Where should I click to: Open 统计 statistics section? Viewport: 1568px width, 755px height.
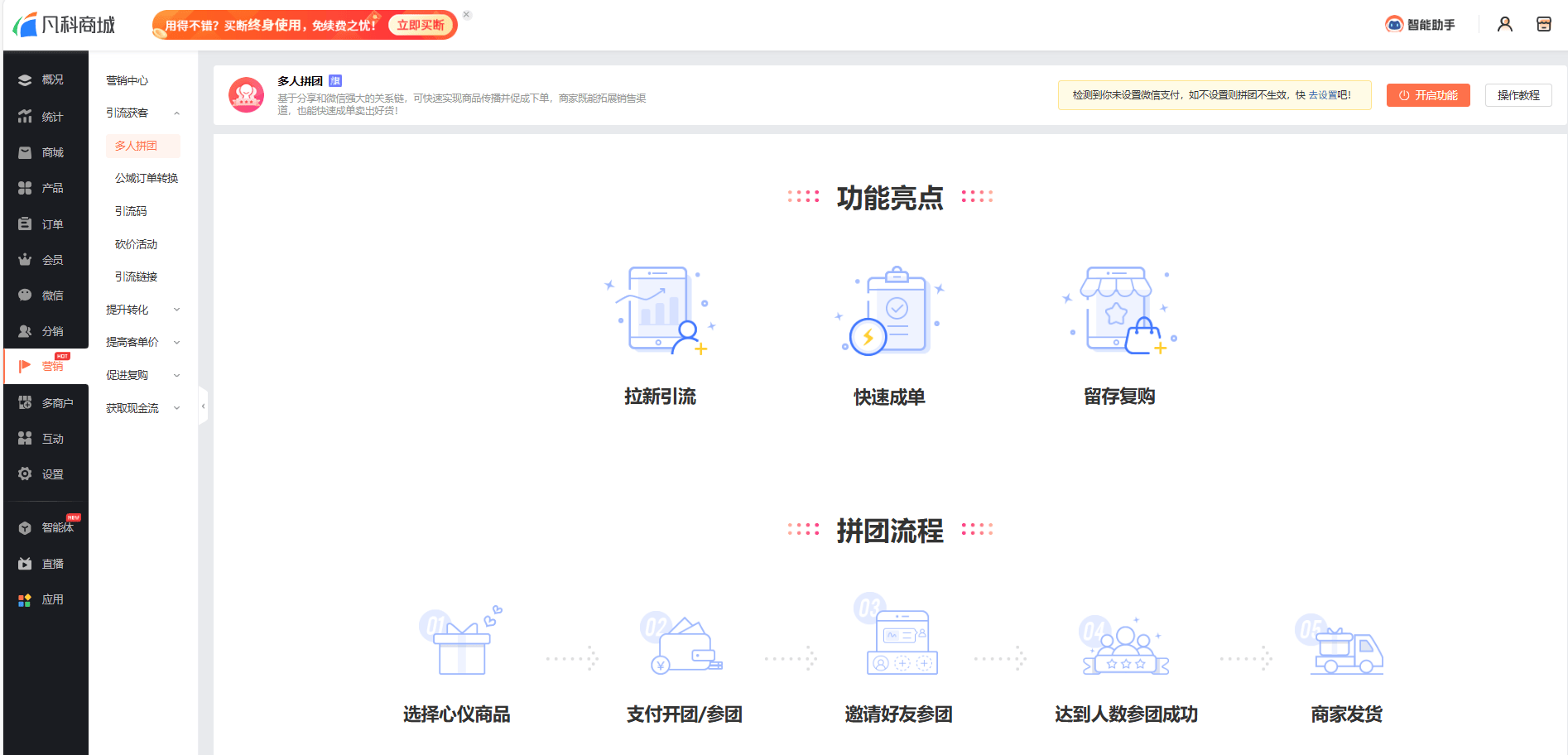coord(46,117)
